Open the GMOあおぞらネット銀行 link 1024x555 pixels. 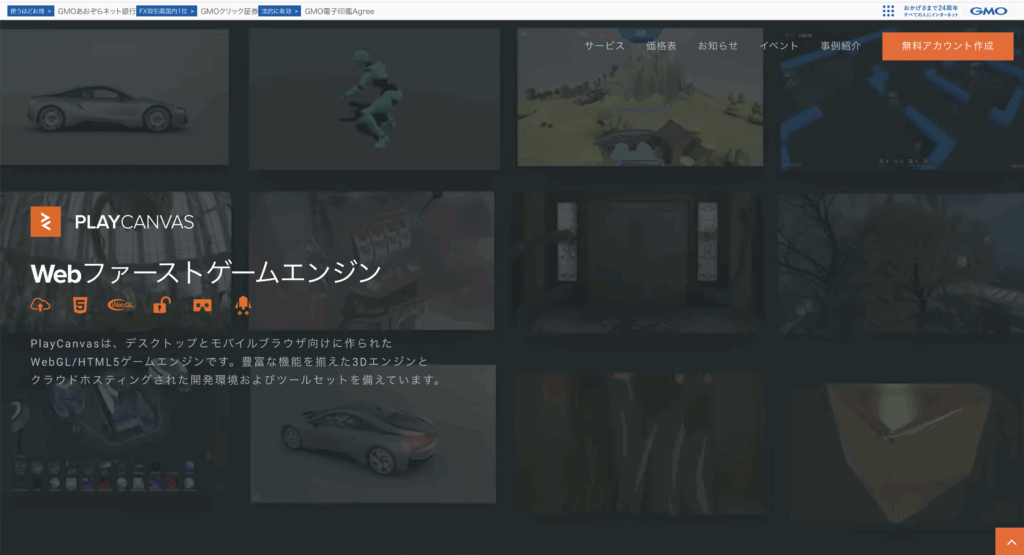click(97, 11)
